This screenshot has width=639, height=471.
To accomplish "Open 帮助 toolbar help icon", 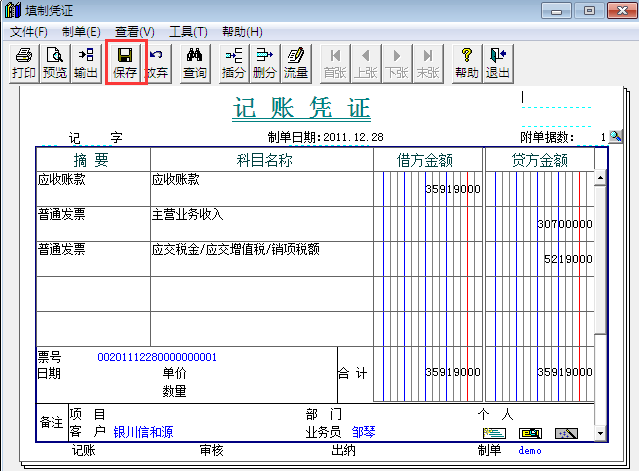I will point(466,63).
